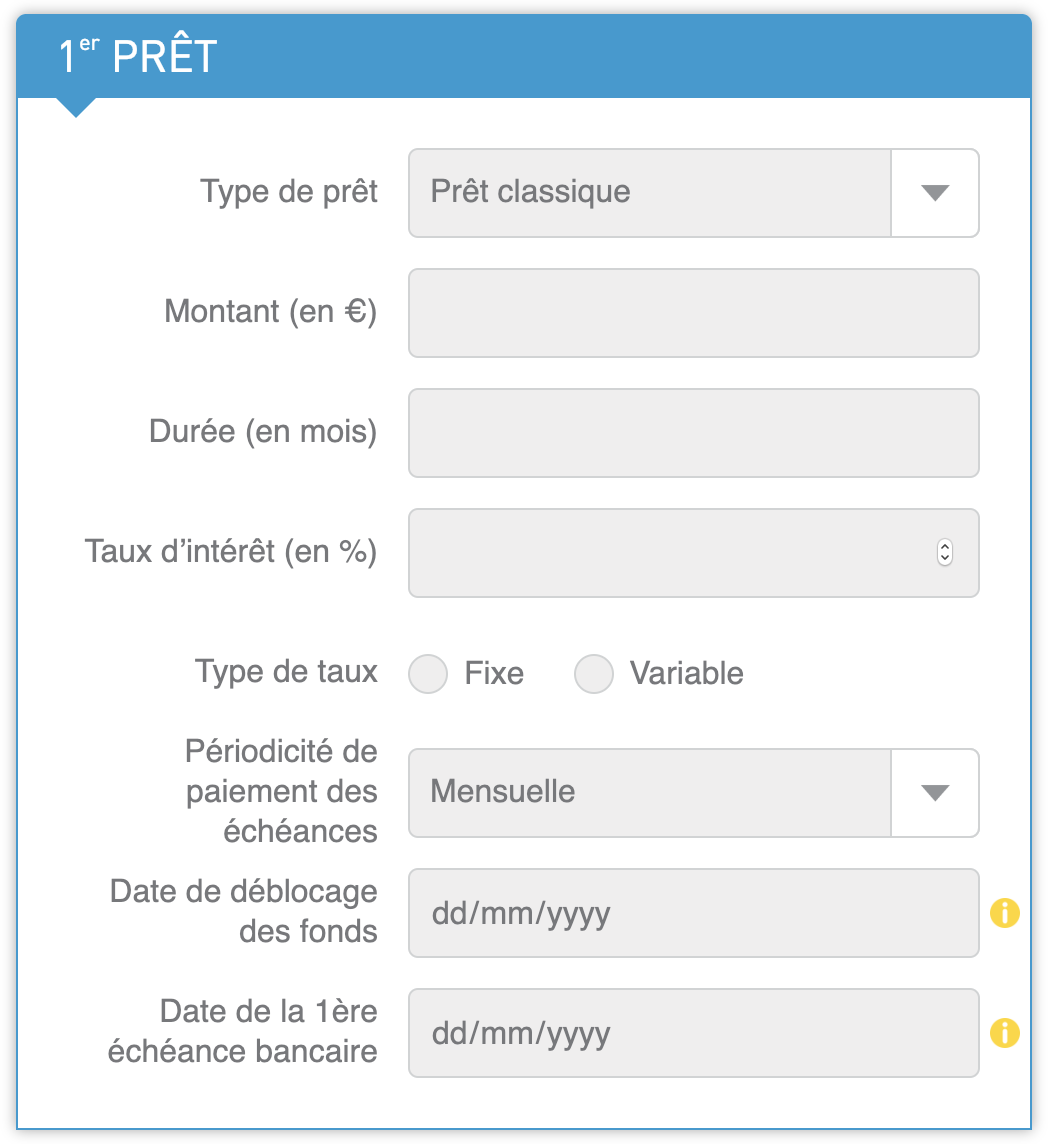Select the Fixe rate type radio button
1054x1144 pixels.
[427, 673]
